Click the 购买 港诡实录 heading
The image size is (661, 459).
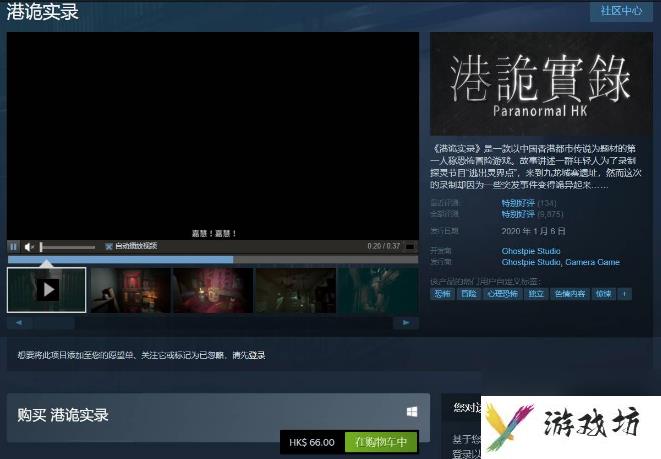63,415
